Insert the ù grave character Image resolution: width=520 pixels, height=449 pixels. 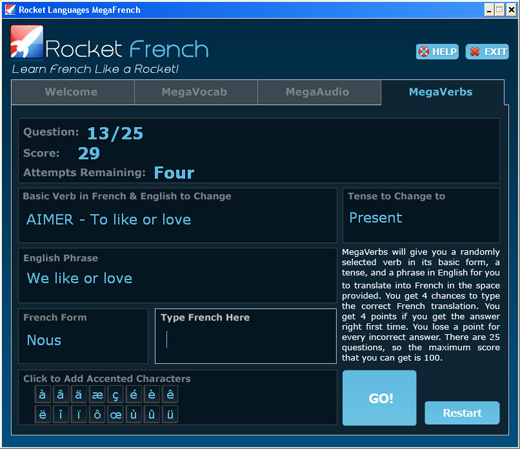click(134, 414)
